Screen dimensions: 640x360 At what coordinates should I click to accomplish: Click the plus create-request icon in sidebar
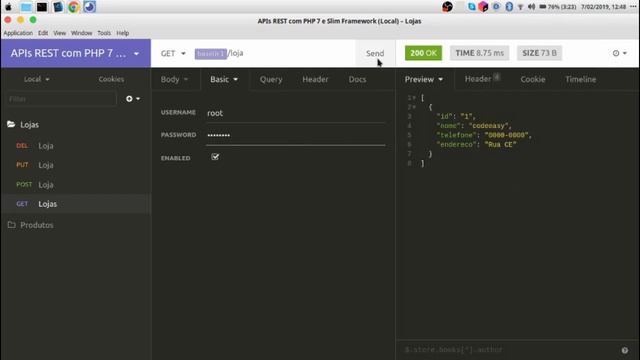click(133, 99)
